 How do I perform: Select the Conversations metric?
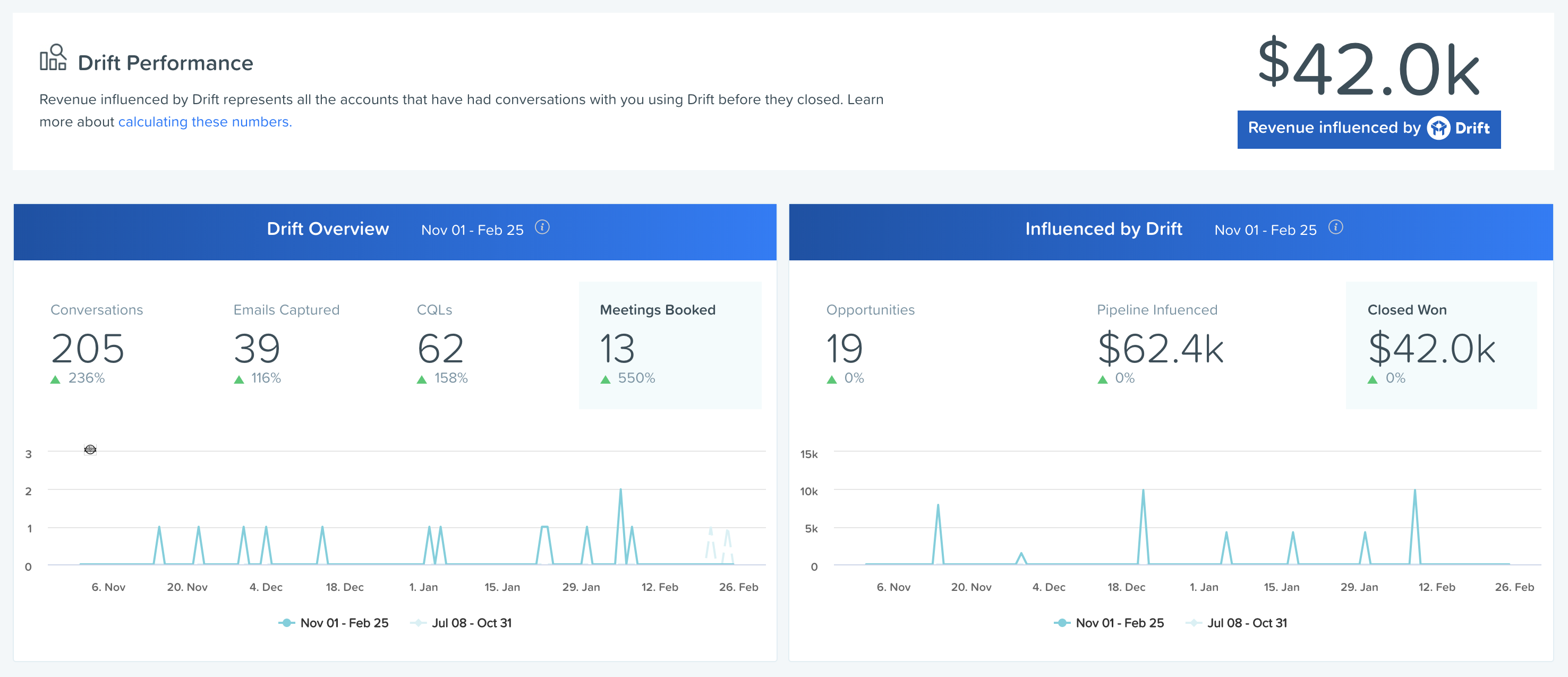[x=97, y=344]
